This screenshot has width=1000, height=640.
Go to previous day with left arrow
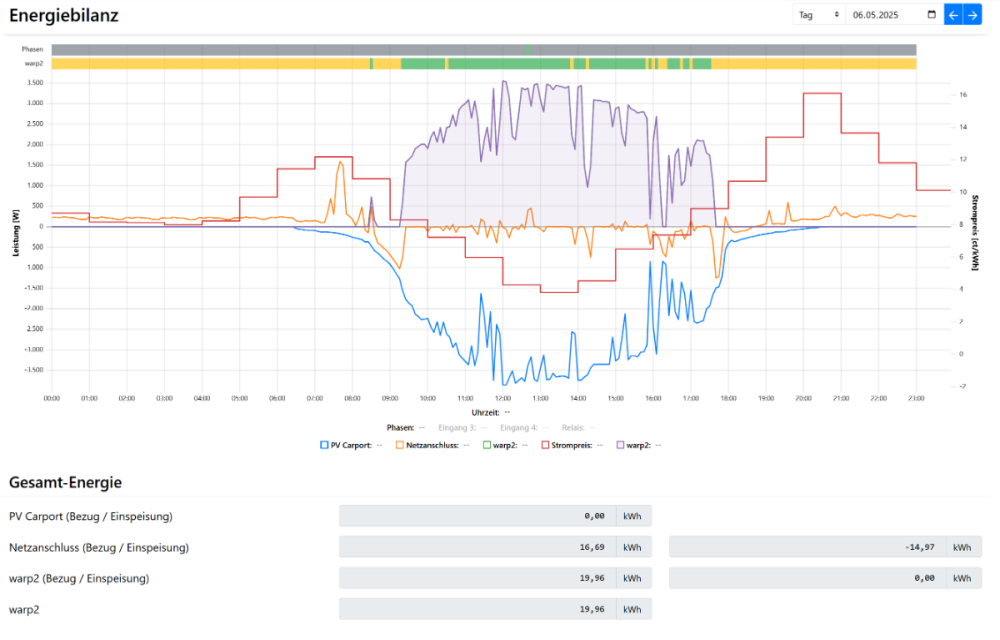click(x=953, y=15)
